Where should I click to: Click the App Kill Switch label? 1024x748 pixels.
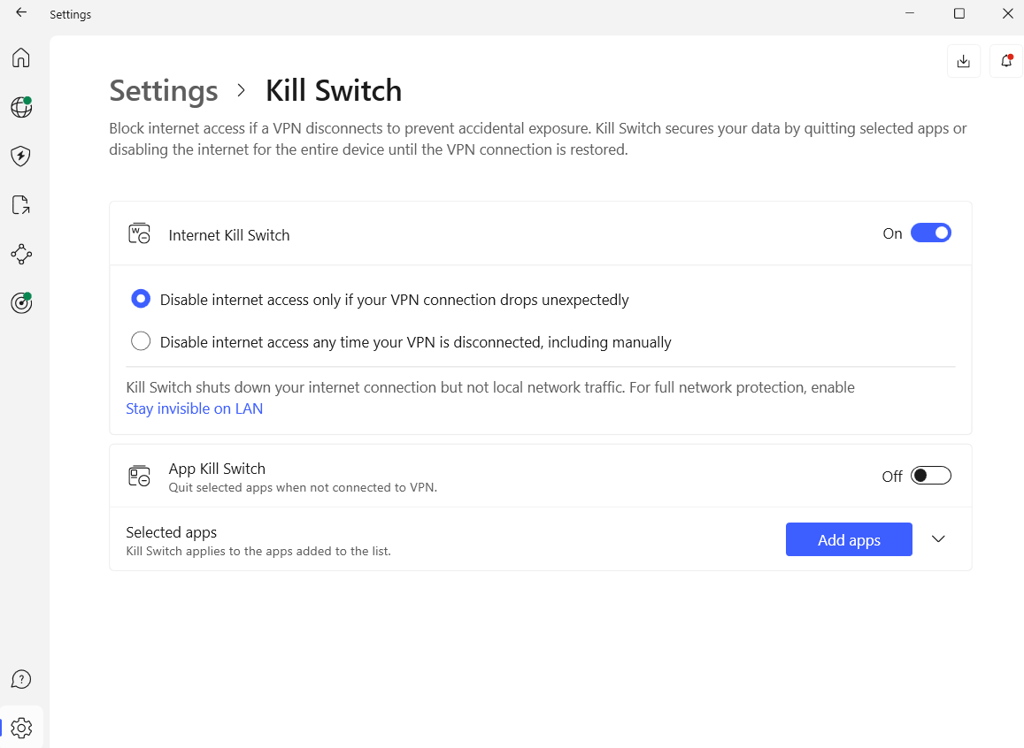(217, 469)
